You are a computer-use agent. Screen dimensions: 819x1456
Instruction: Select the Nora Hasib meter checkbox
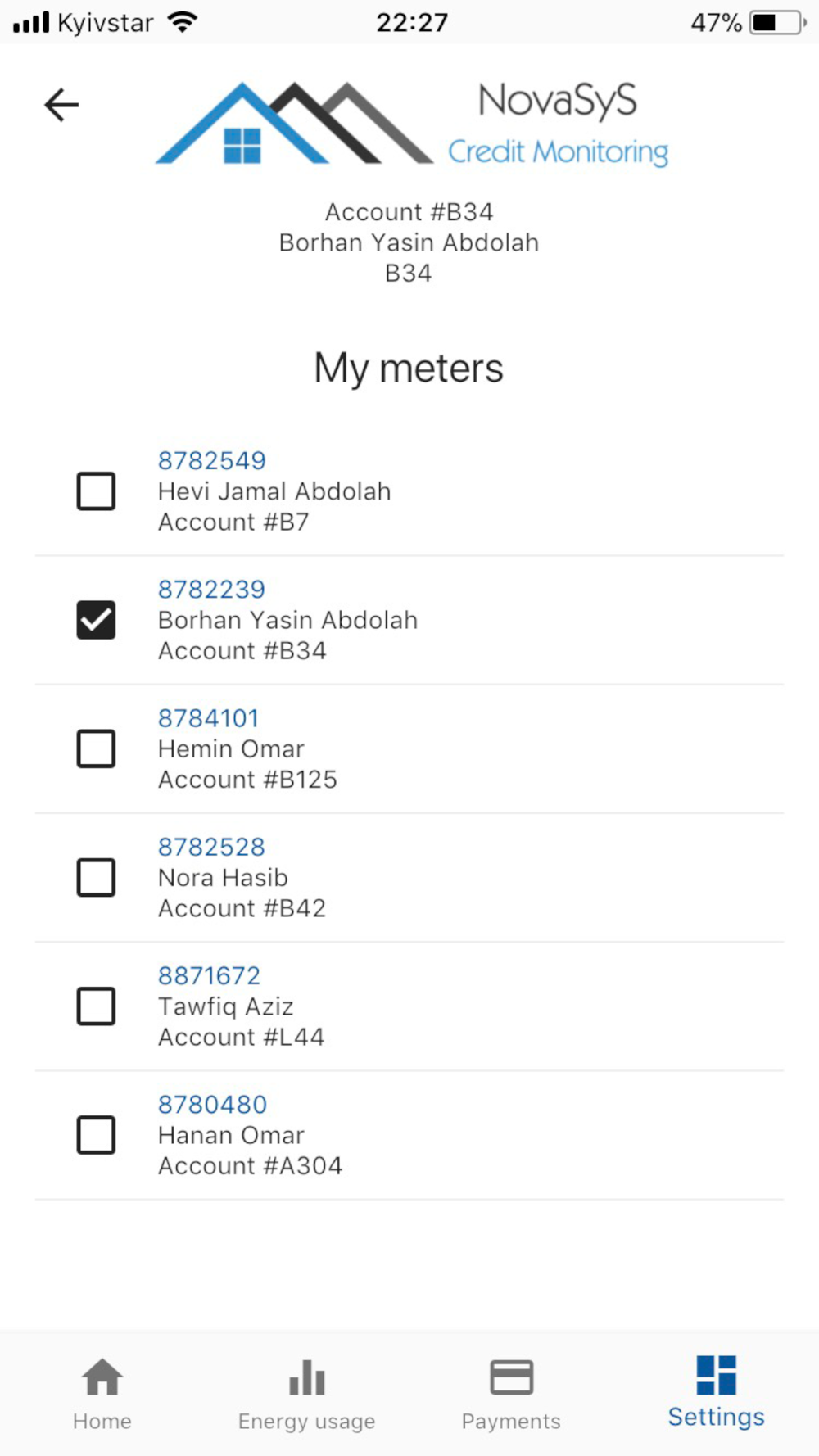[x=96, y=877]
